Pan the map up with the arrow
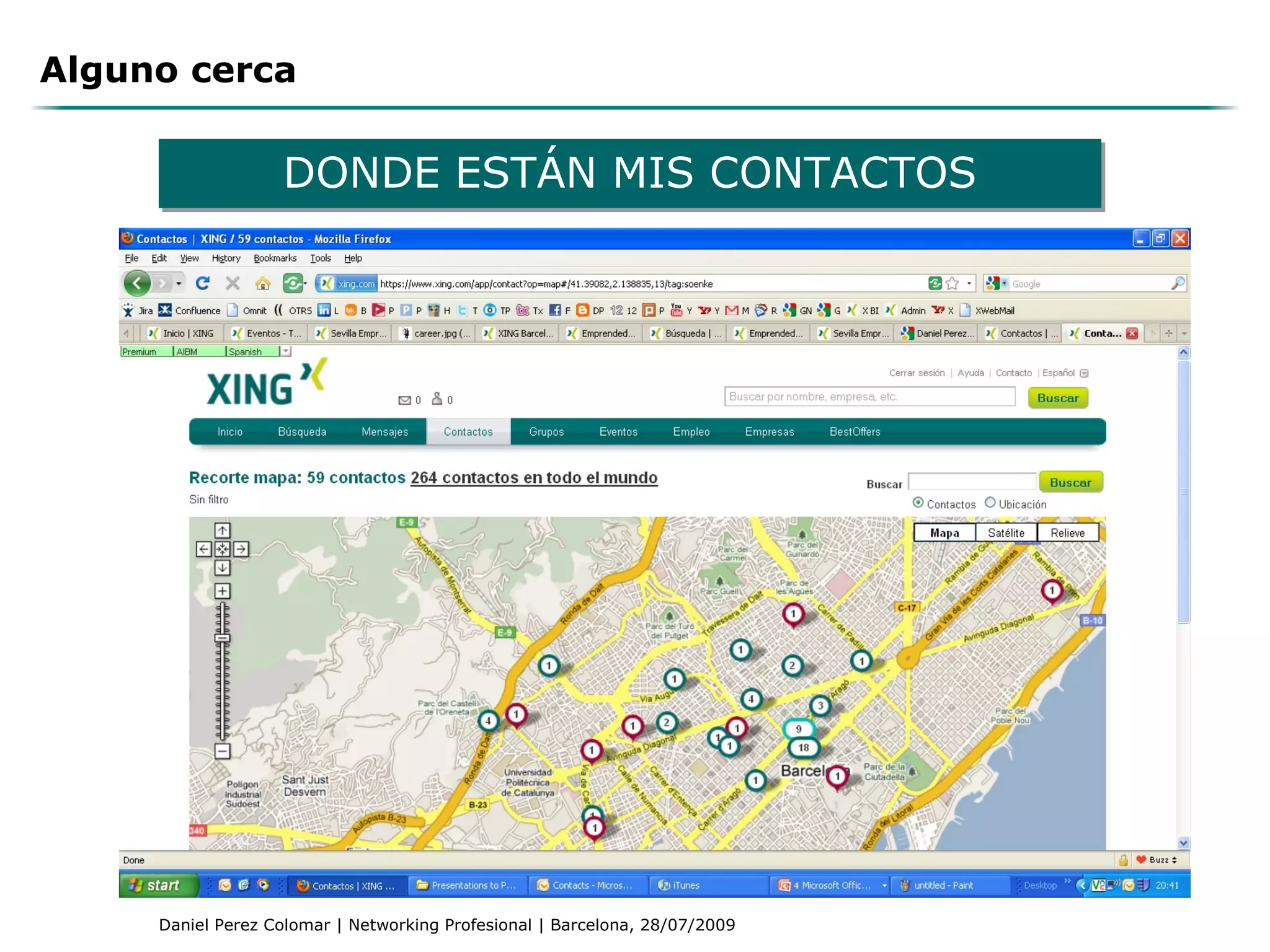Screen dimensions: 1270x952 click(x=222, y=531)
